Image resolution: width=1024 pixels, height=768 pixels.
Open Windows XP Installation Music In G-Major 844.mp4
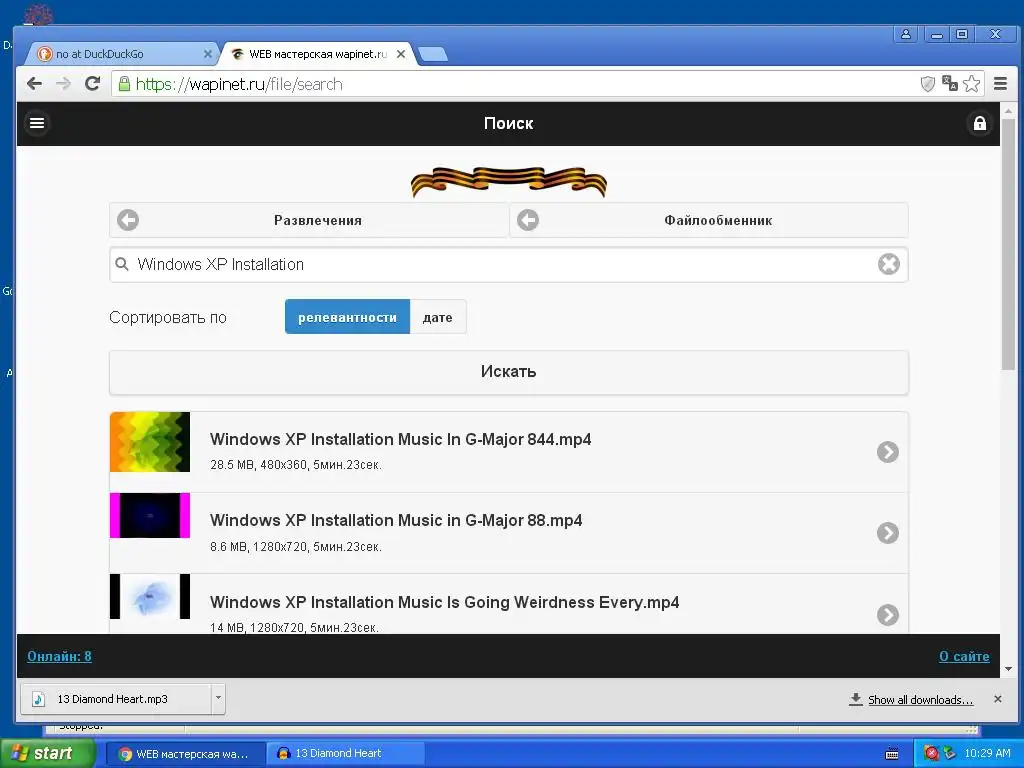509,452
